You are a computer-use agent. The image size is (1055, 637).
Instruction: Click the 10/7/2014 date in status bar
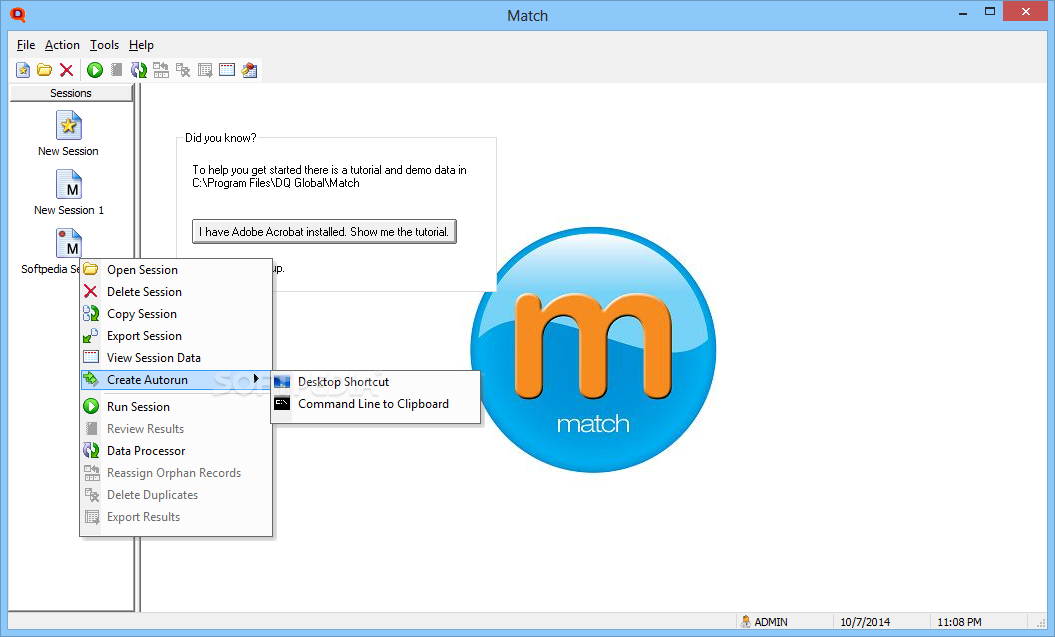(x=865, y=622)
